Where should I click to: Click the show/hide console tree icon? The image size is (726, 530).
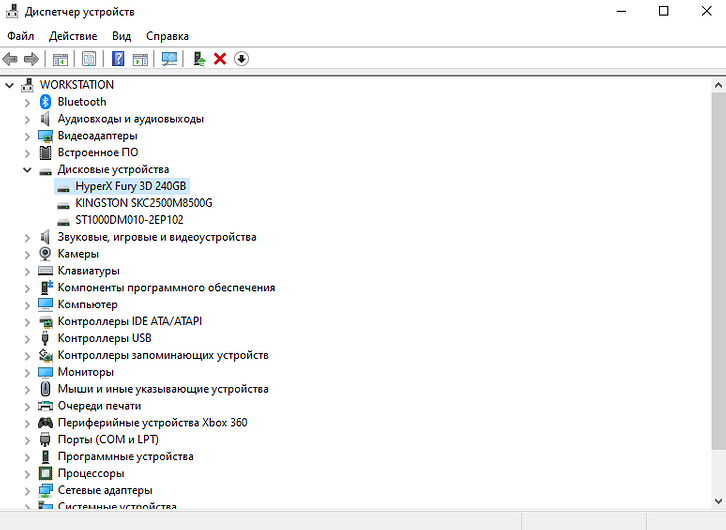(x=60, y=59)
